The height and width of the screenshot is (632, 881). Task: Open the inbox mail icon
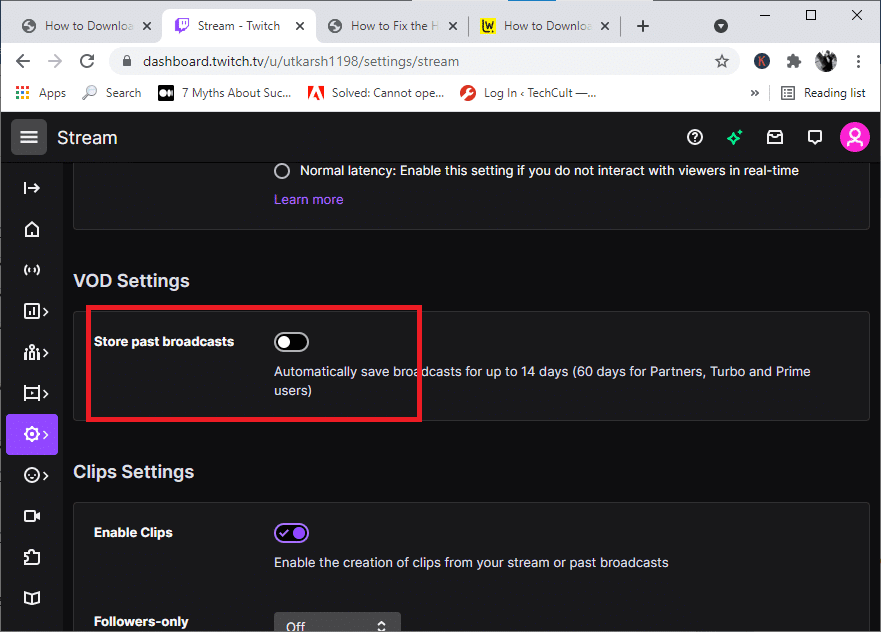775,137
